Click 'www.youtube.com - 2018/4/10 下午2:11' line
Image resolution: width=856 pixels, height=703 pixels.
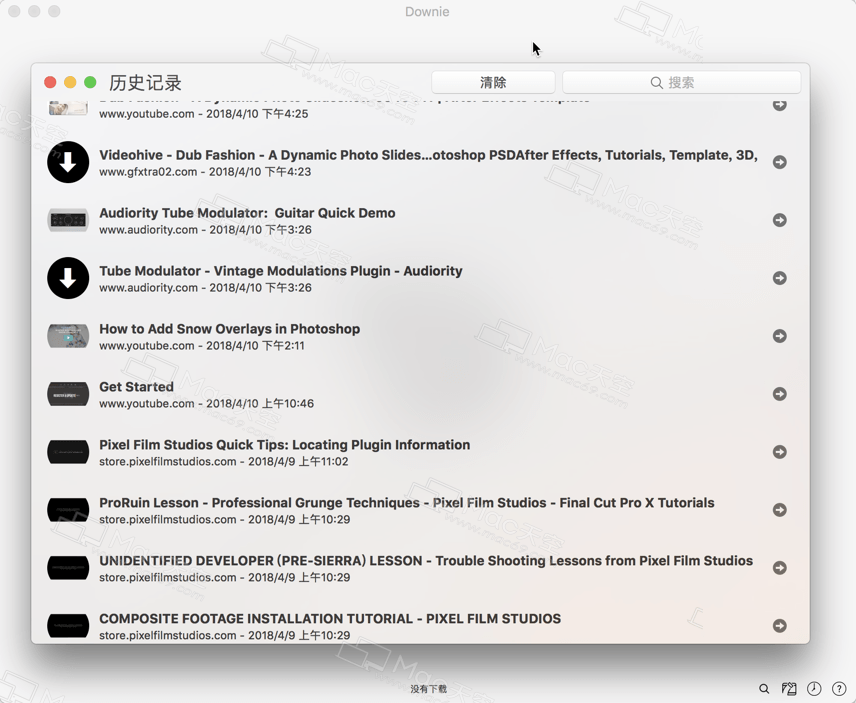202,345
